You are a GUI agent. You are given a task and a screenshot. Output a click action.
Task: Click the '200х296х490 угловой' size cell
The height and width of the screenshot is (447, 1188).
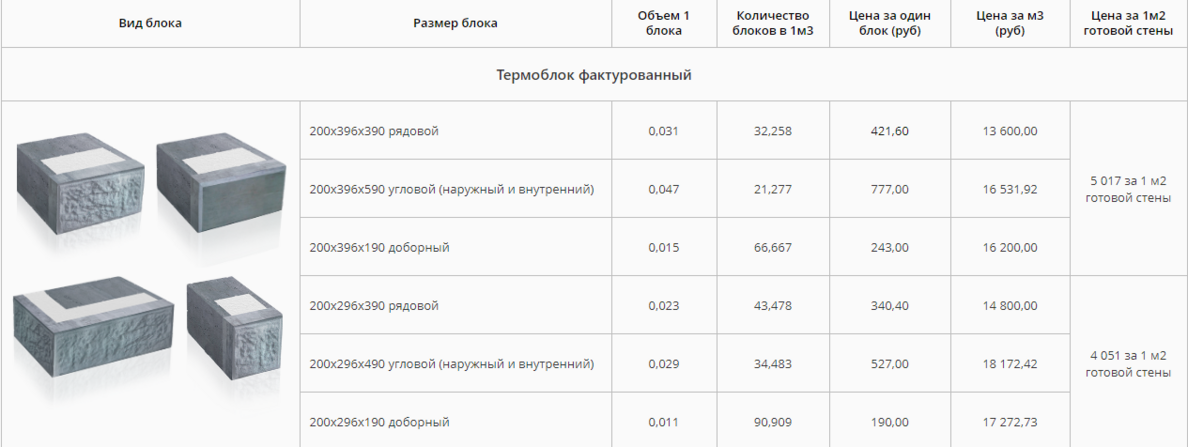point(455,364)
